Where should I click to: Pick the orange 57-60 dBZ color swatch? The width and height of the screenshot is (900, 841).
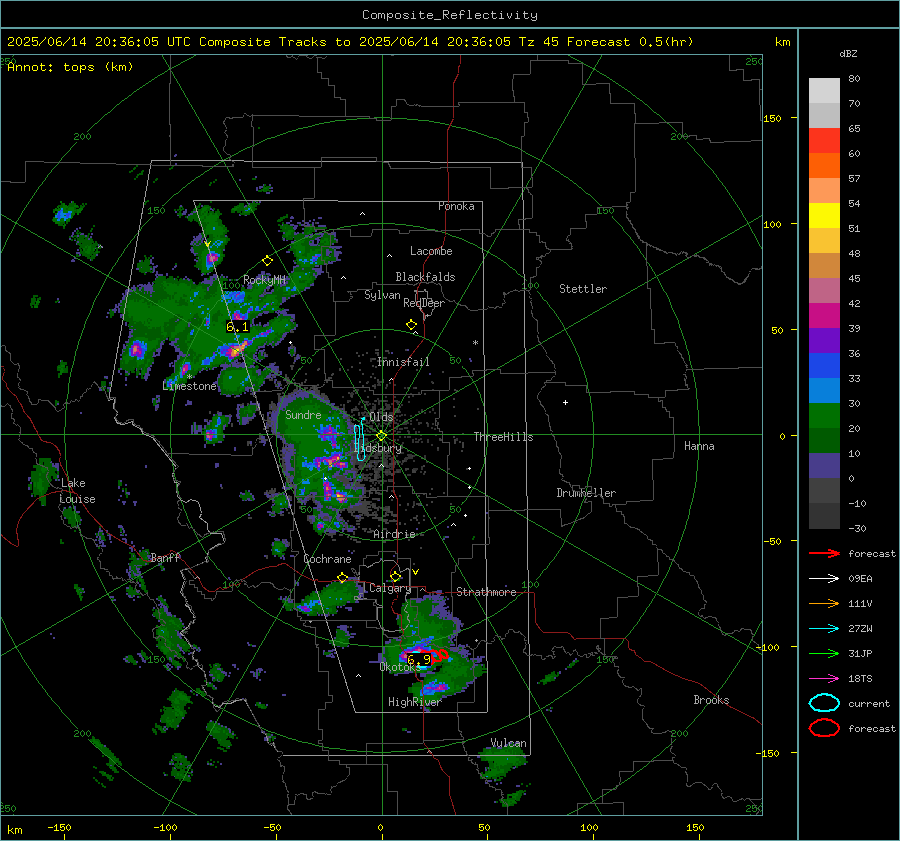click(x=824, y=166)
